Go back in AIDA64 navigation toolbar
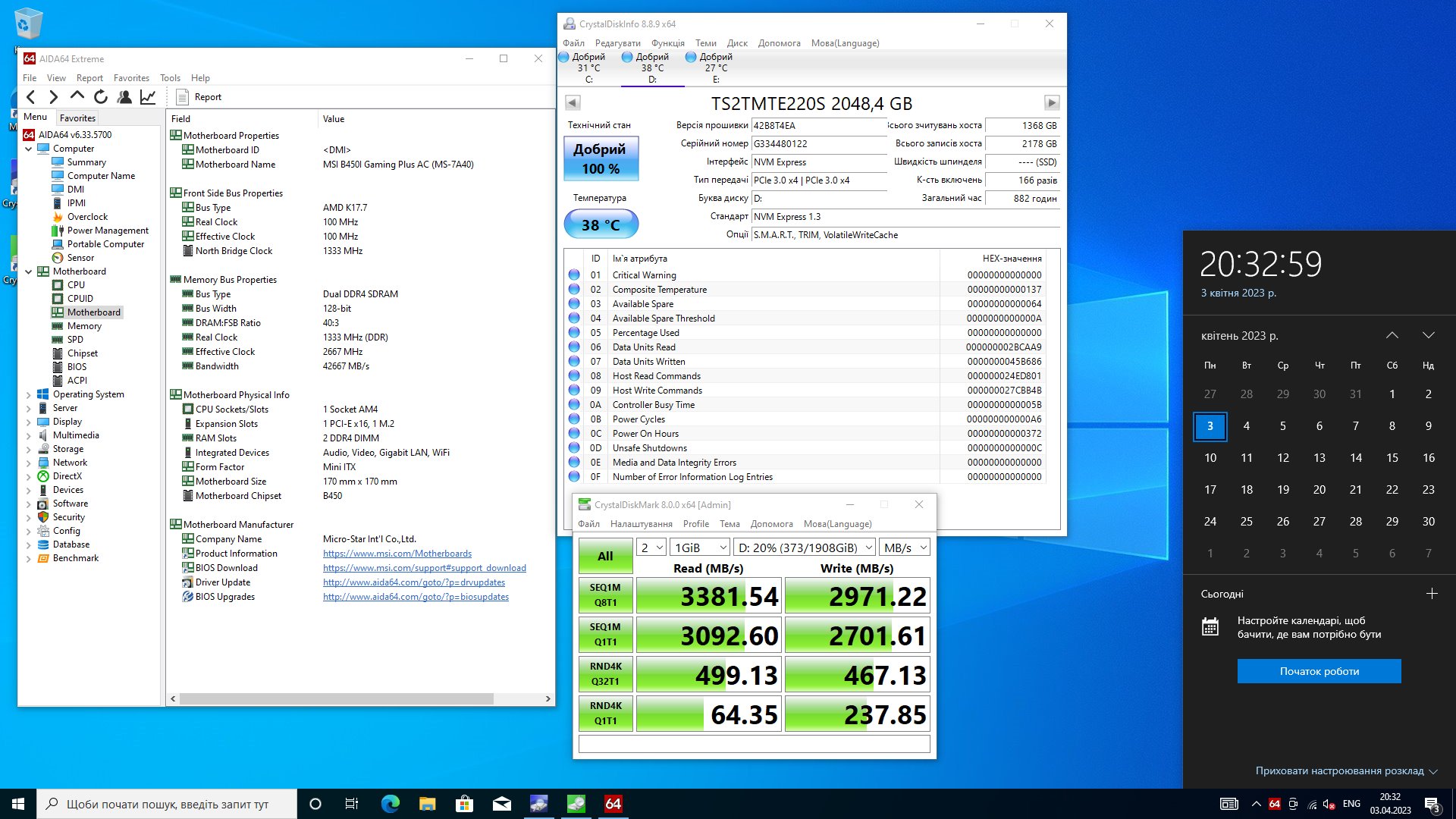1456x819 pixels. (x=31, y=97)
